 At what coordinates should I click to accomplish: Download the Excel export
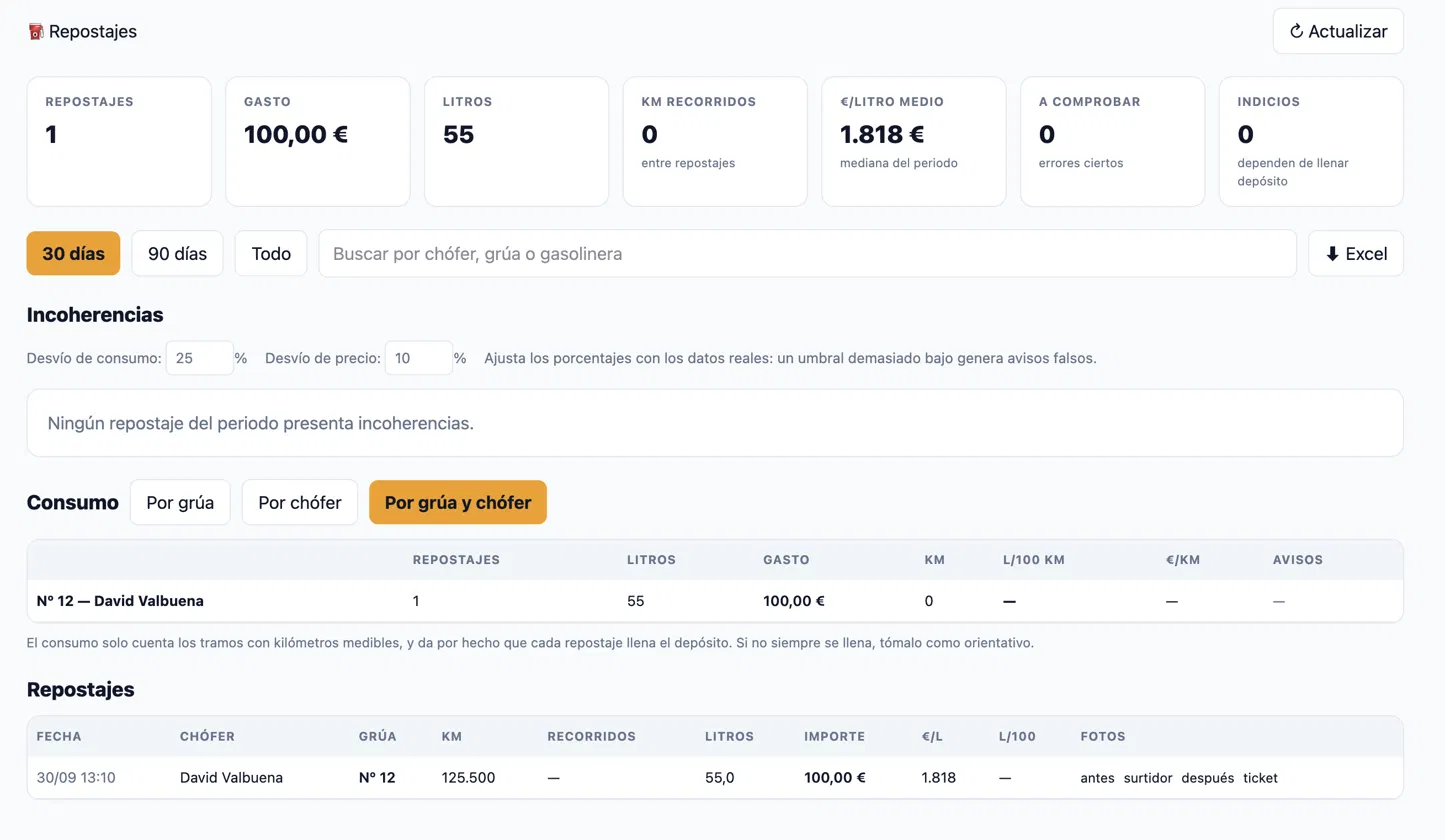point(1356,254)
